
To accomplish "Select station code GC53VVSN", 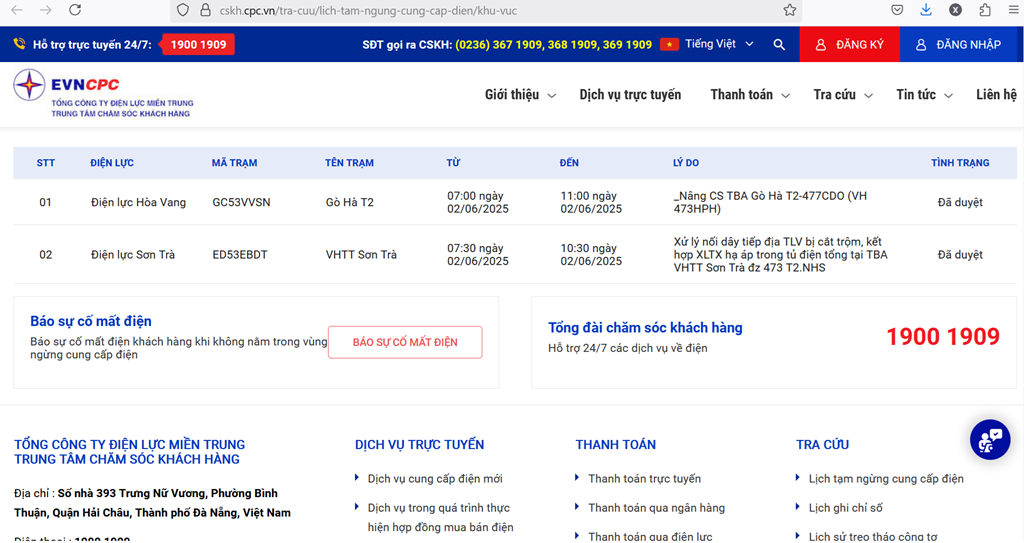I will [x=241, y=203].
